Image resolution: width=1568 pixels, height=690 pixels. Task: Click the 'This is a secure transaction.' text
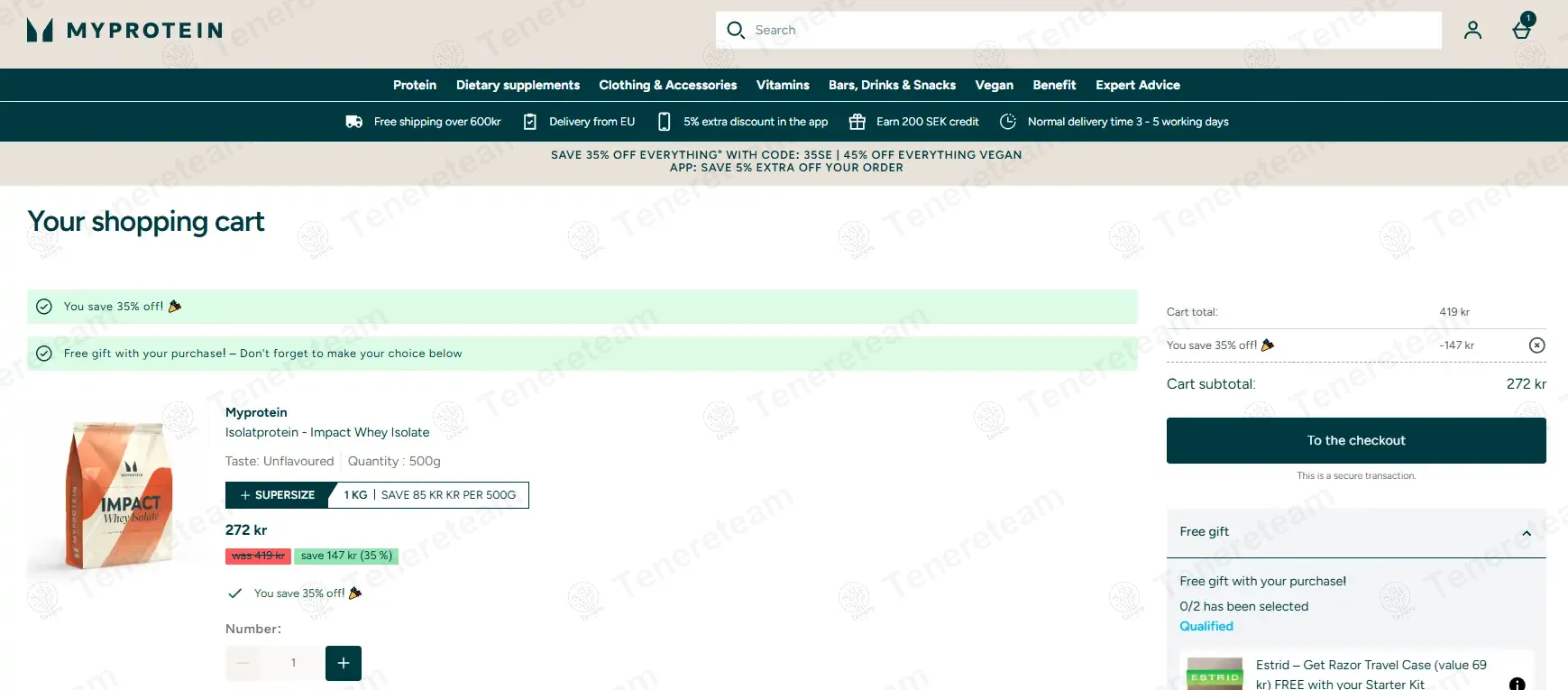[1356, 475]
